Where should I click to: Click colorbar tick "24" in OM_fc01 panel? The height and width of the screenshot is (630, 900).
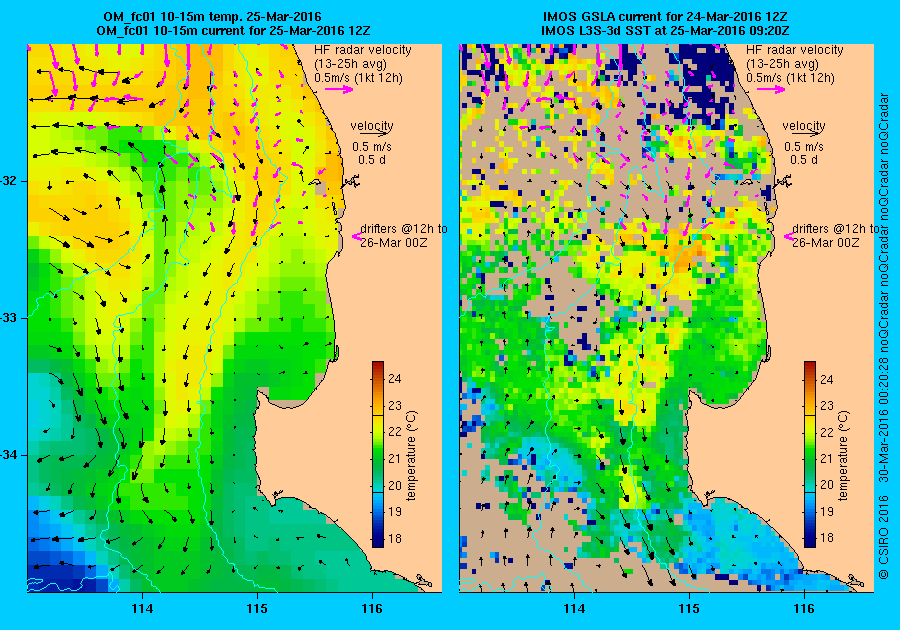tap(395, 379)
